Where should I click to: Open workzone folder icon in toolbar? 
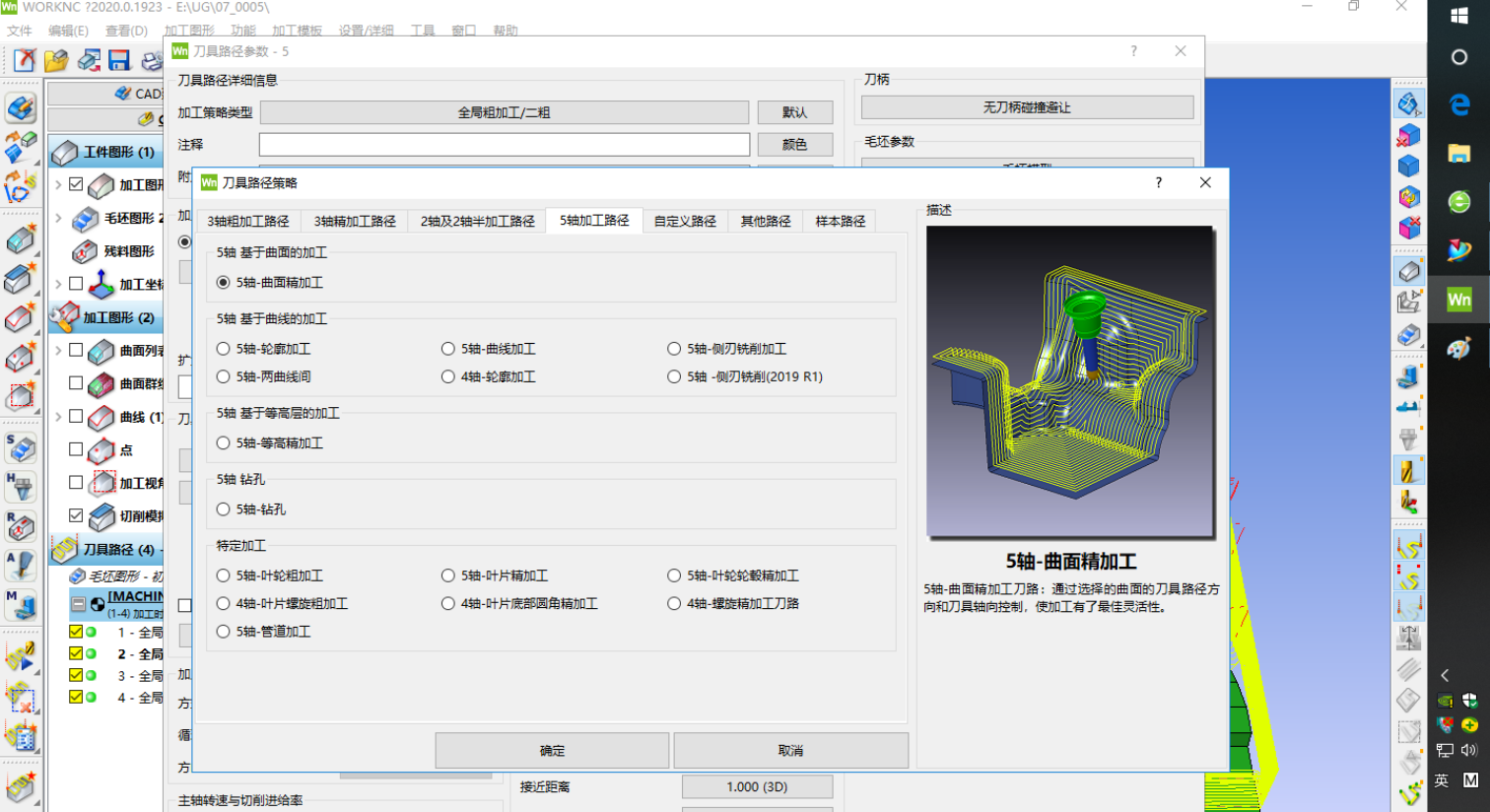tap(56, 61)
